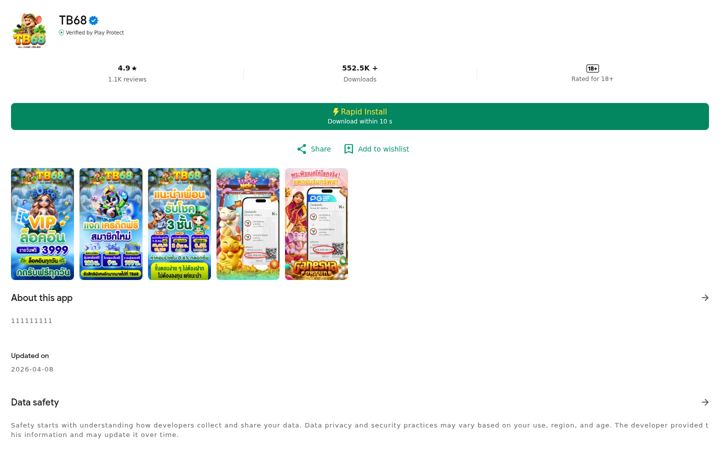Click the TB68 app logo icon
Screen dimensions: 720x450
click(29, 30)
